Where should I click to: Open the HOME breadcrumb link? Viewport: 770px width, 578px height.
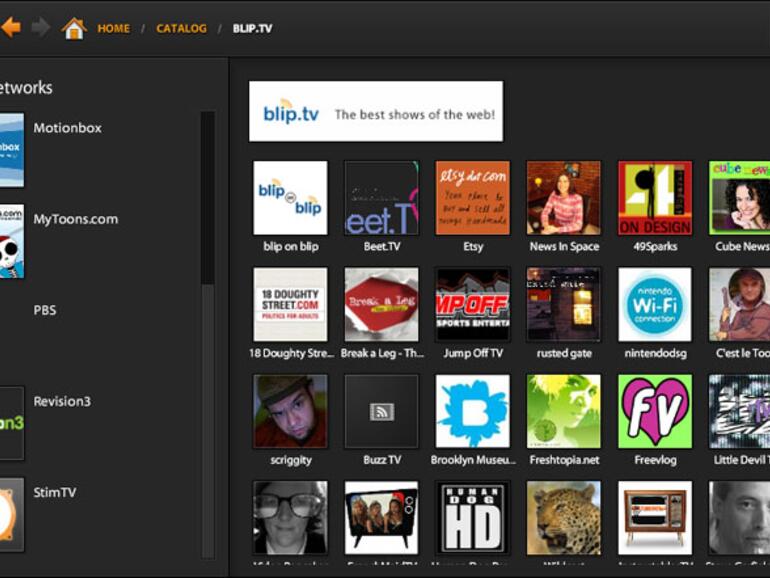click(113, 28)
